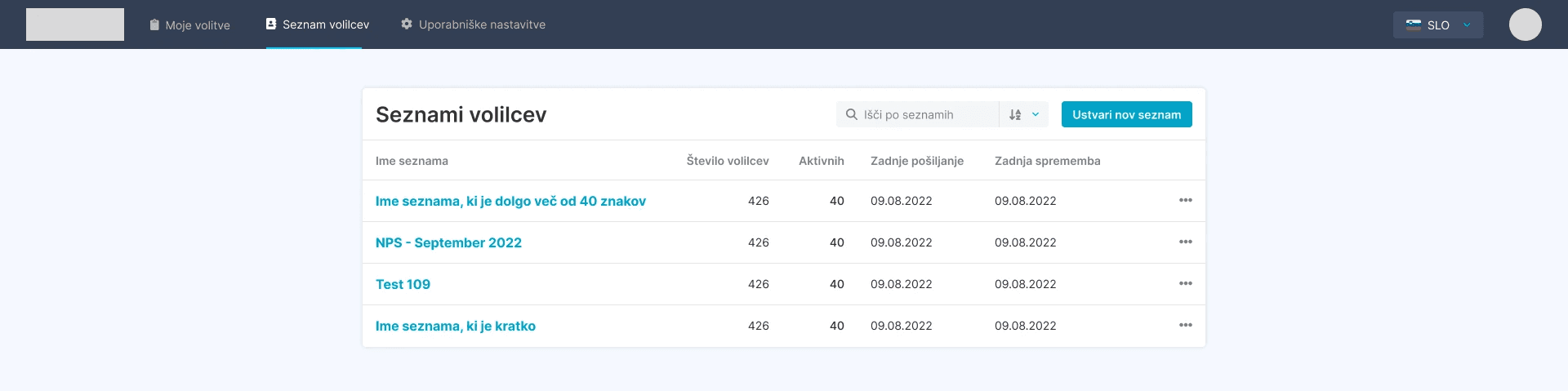Image resolution: width=1568 pixels, height=391 pixels.
Task: Click the contact-list icon beside Seznam volilcev
Action: [271, 24]
